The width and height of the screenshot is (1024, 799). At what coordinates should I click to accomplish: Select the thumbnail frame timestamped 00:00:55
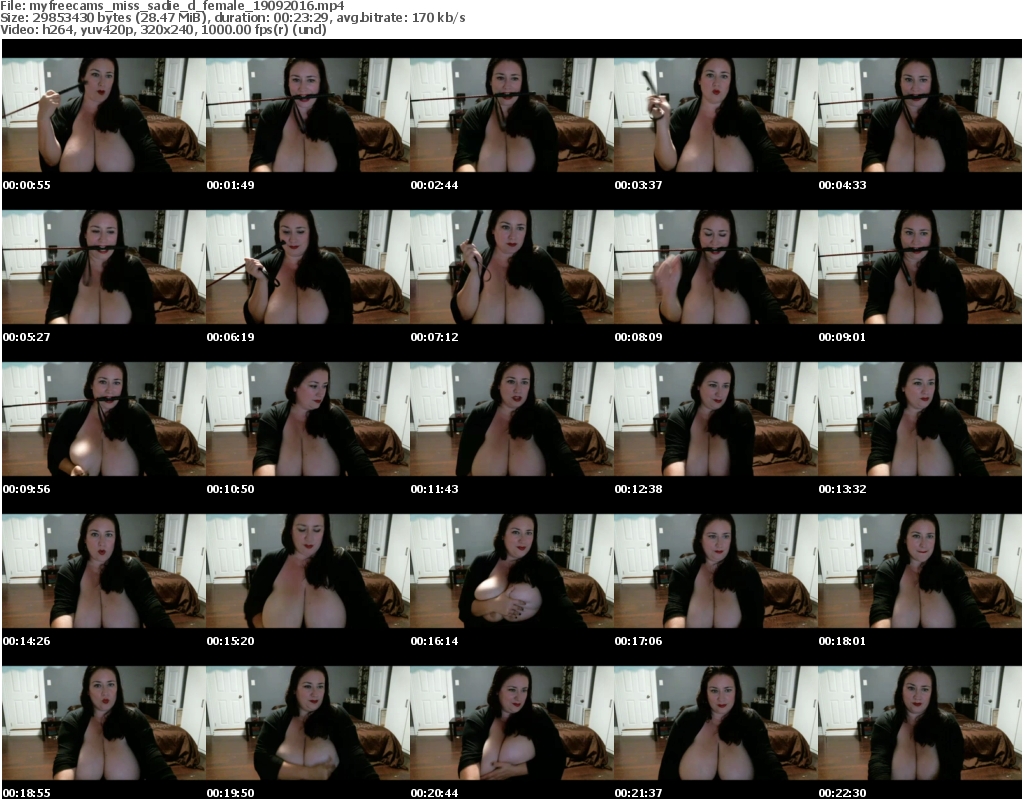(104, 115)
